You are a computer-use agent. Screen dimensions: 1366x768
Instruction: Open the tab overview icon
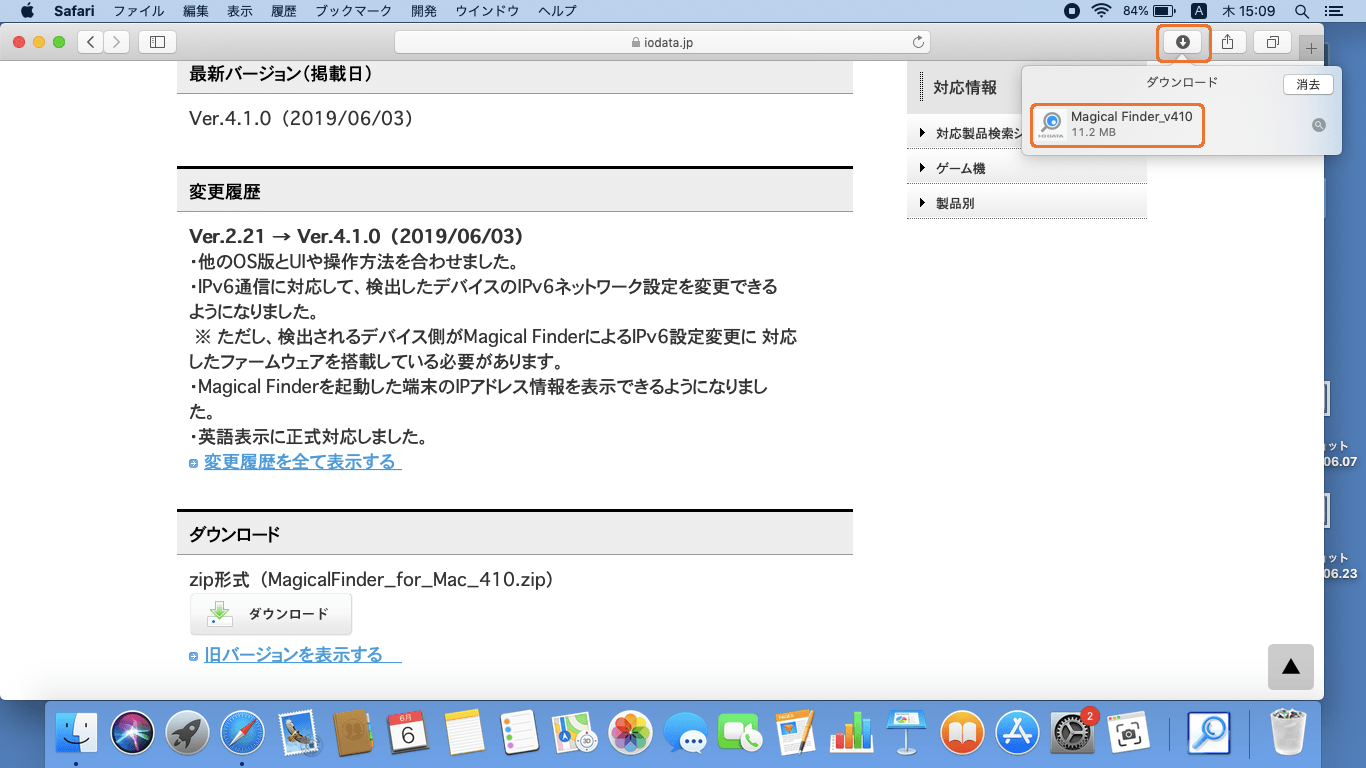click(x=1272, y=42)
